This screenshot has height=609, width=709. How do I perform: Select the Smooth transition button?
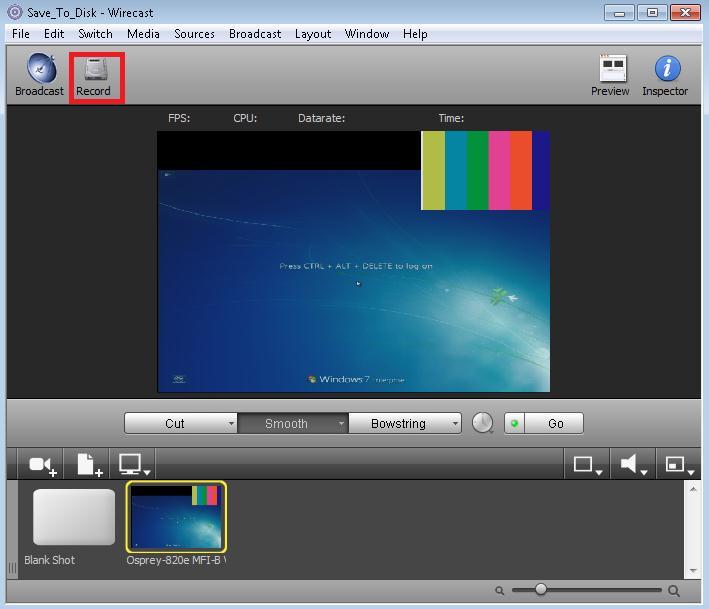[286, 424]
